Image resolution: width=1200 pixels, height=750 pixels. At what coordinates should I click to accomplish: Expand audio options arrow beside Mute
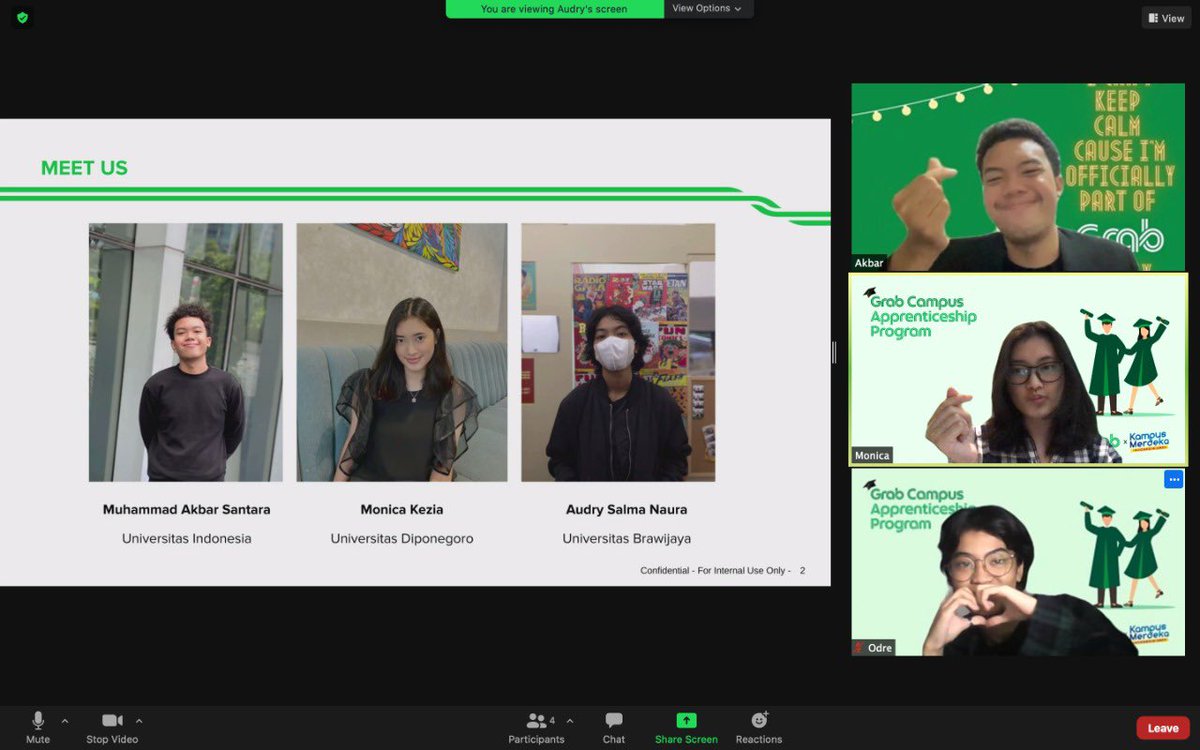point(65,721)
